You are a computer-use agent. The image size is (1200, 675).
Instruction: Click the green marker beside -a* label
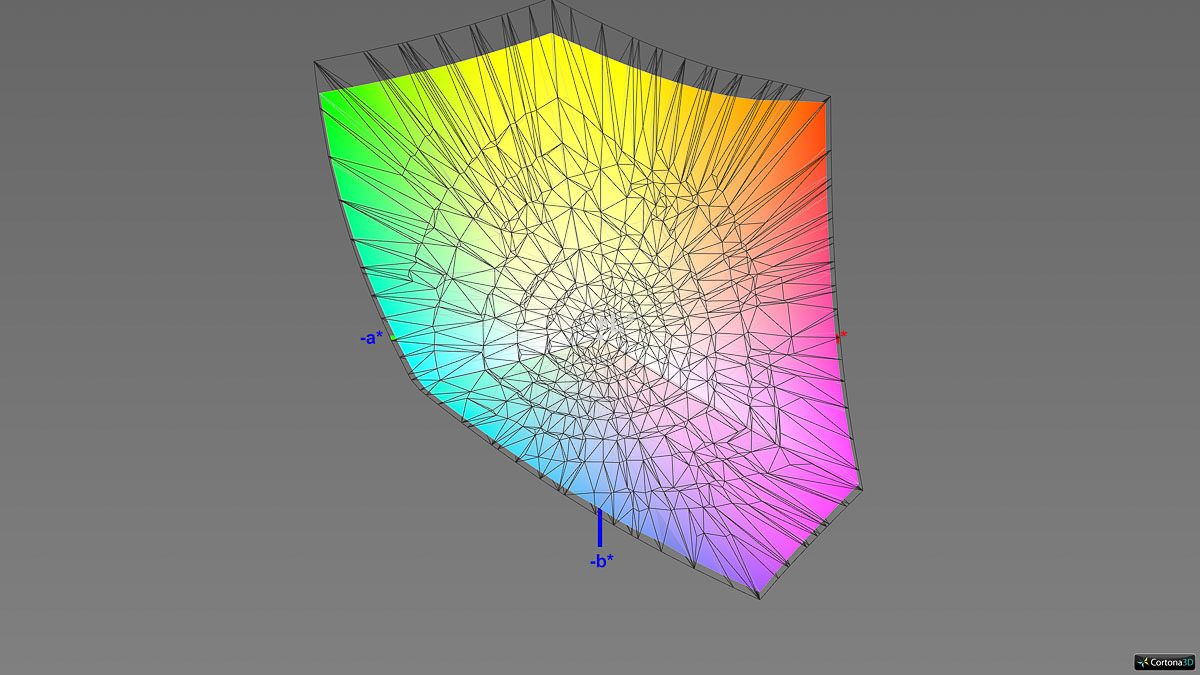tap(392, 339)
